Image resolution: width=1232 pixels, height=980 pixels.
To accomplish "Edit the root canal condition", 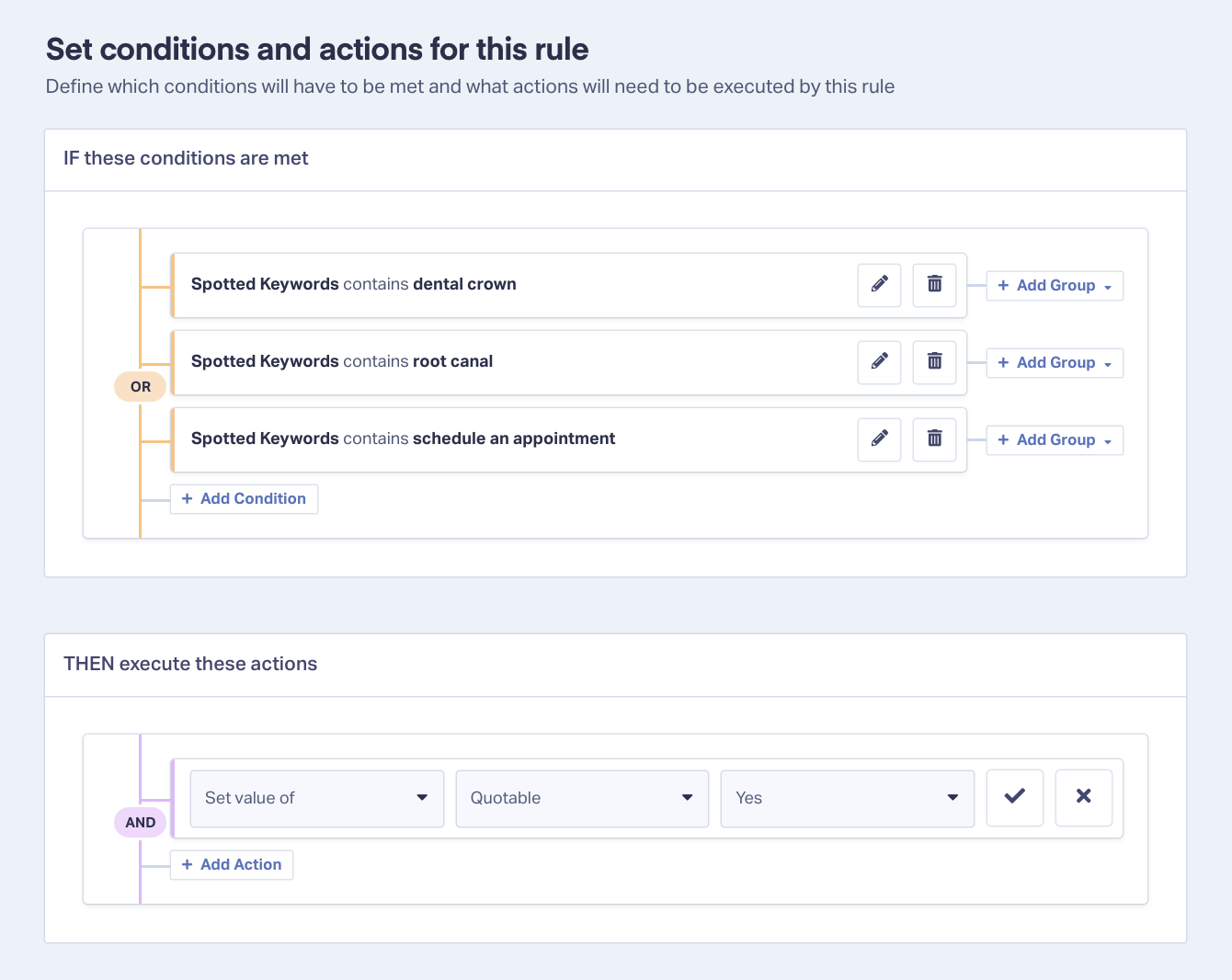I will (x=879, y=362).
